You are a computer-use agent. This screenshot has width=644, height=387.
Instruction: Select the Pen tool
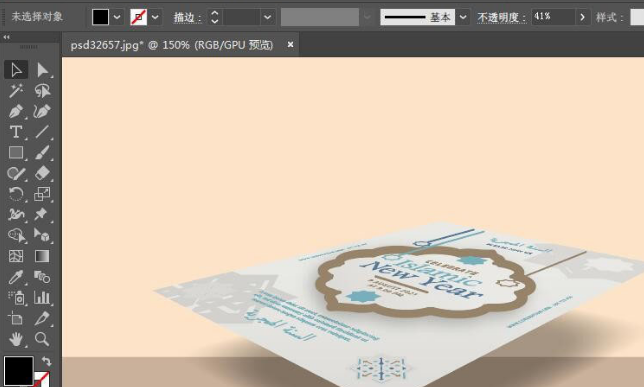tap(16, 111)
